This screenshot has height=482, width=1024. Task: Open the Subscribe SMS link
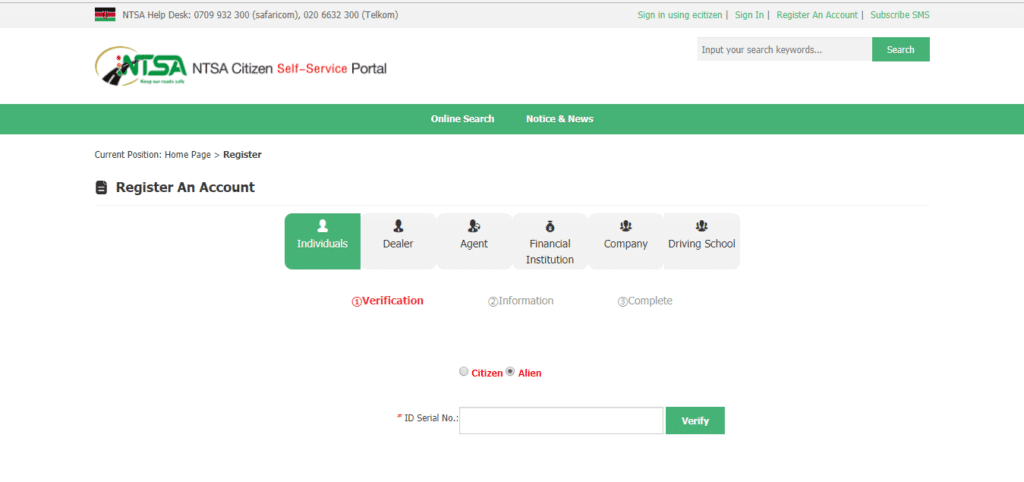pos(899,15)
